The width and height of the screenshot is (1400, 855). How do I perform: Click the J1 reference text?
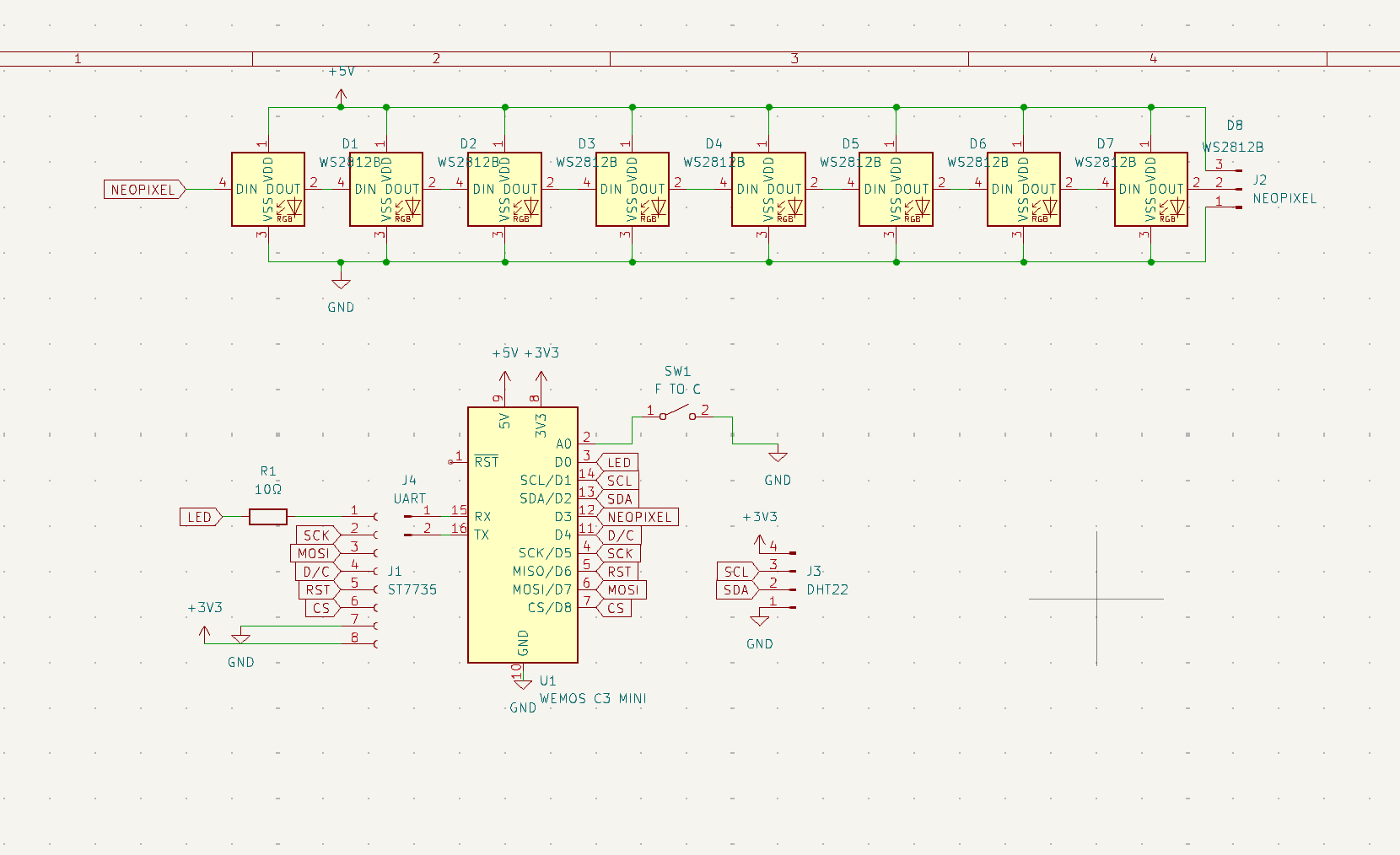tap(395, 572)
